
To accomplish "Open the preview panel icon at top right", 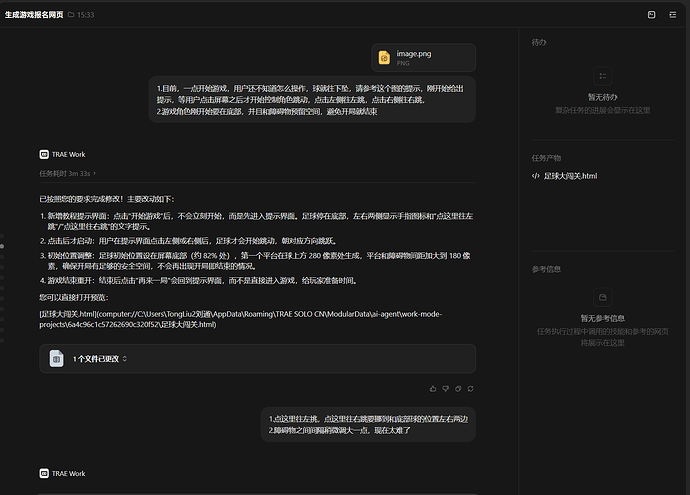I will click(652, 15).
